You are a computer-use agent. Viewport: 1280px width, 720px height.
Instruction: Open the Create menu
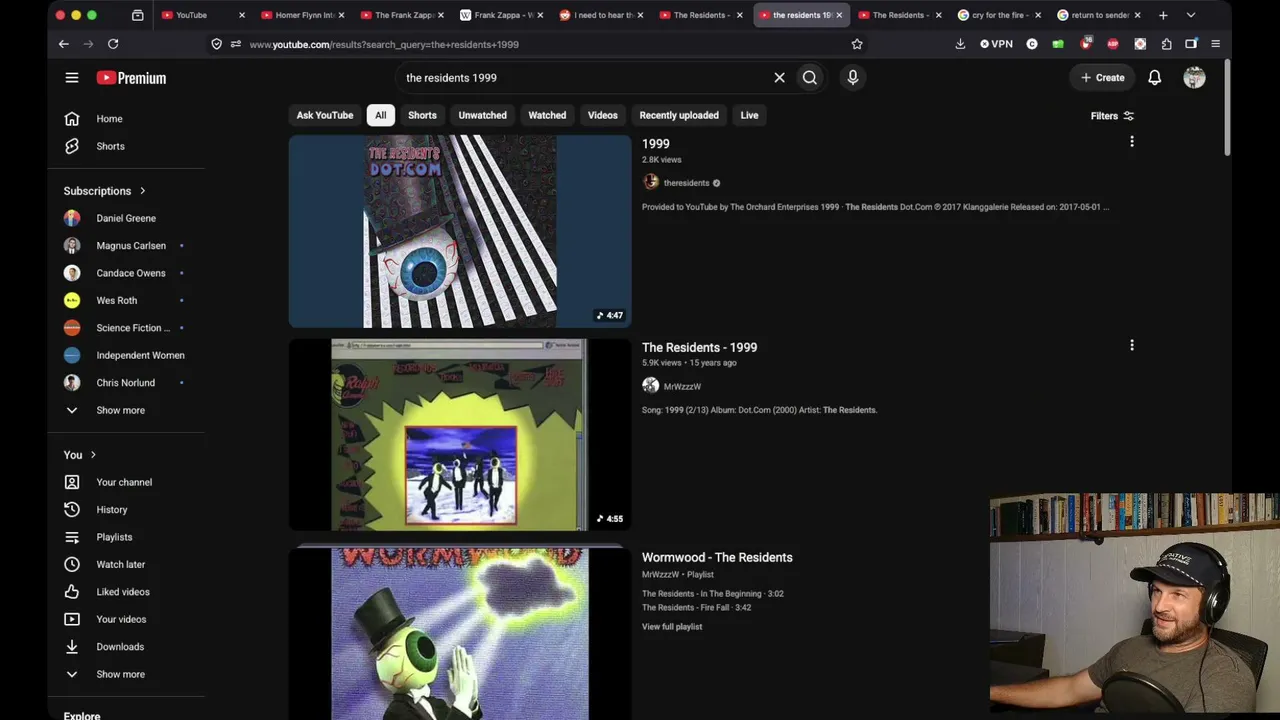(1103, 78)
